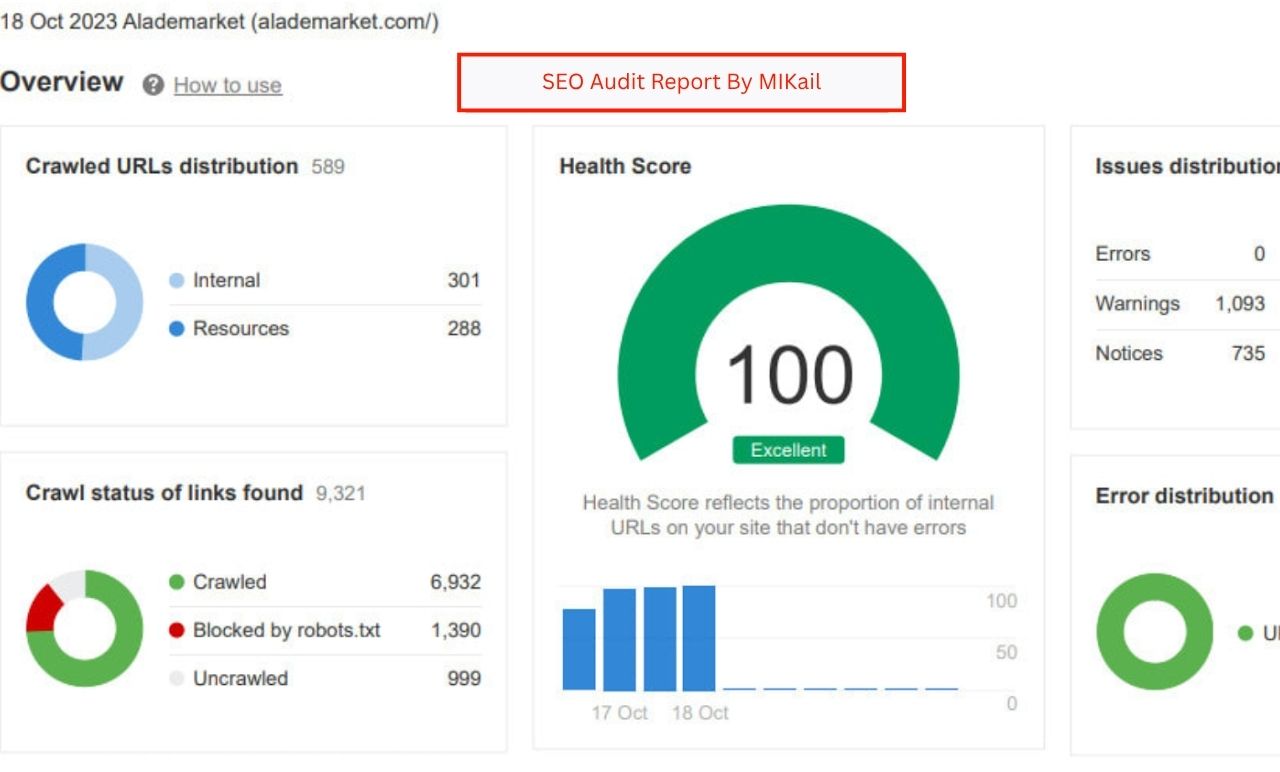The image size is (1280, 772).
Task: Open the Internal URLs count 301
Action: pos(463,281)
